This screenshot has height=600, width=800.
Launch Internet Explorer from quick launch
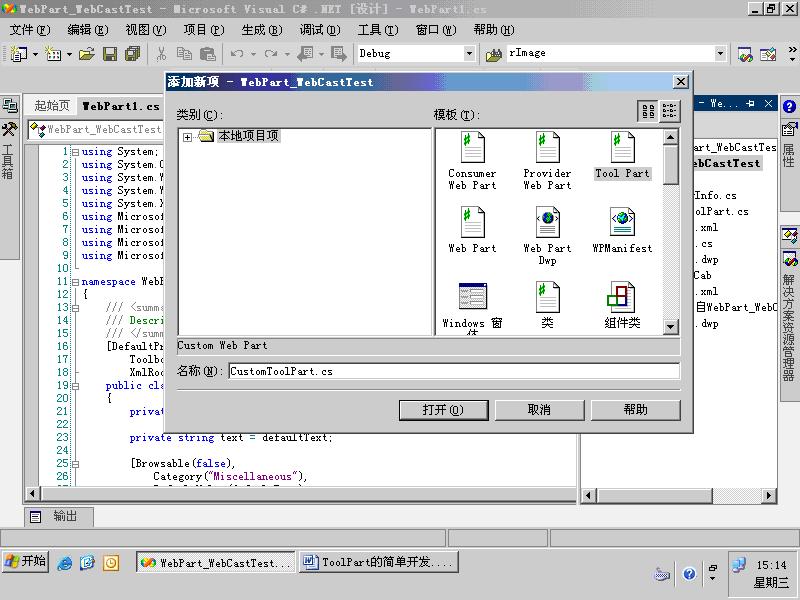(x=65, y=563)
